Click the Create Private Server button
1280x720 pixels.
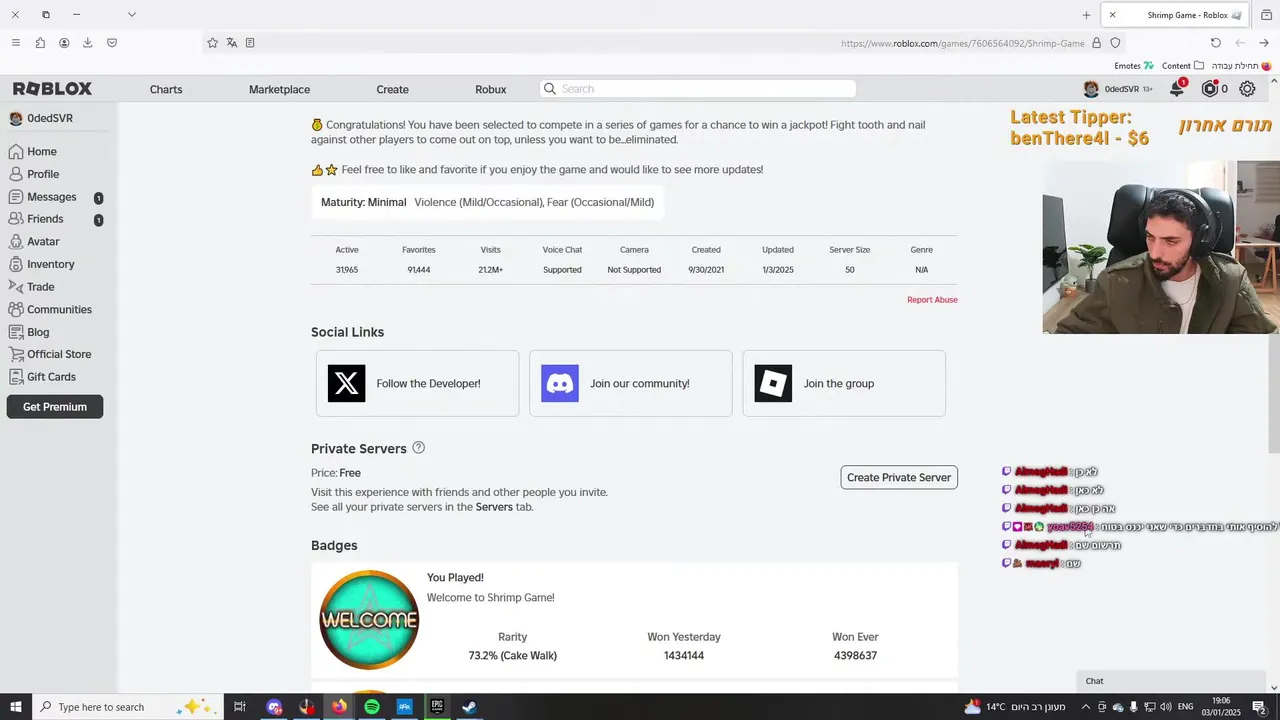pos(899,477)
